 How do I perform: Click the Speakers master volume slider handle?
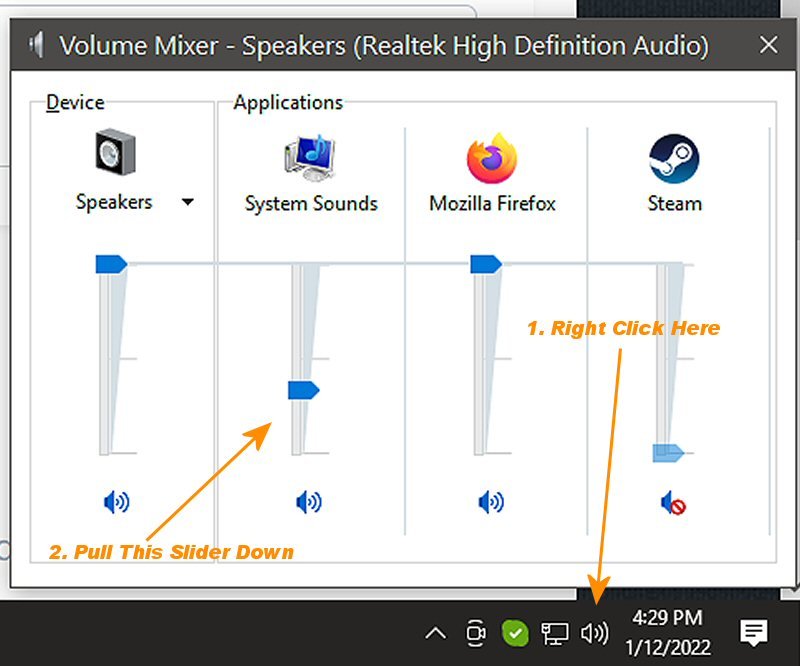[x=111, y=264]
